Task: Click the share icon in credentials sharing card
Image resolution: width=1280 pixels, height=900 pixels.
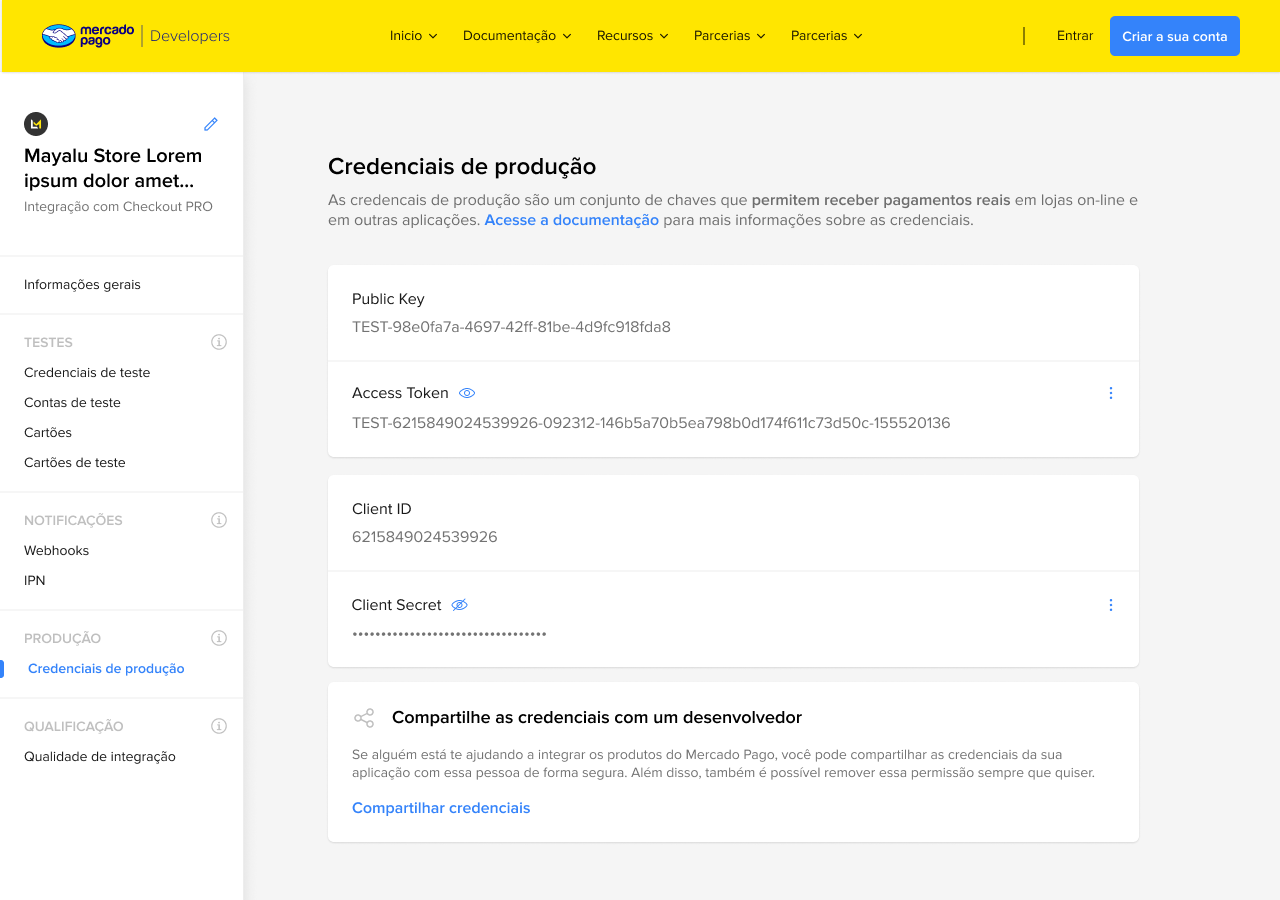Action: [364, 718]
